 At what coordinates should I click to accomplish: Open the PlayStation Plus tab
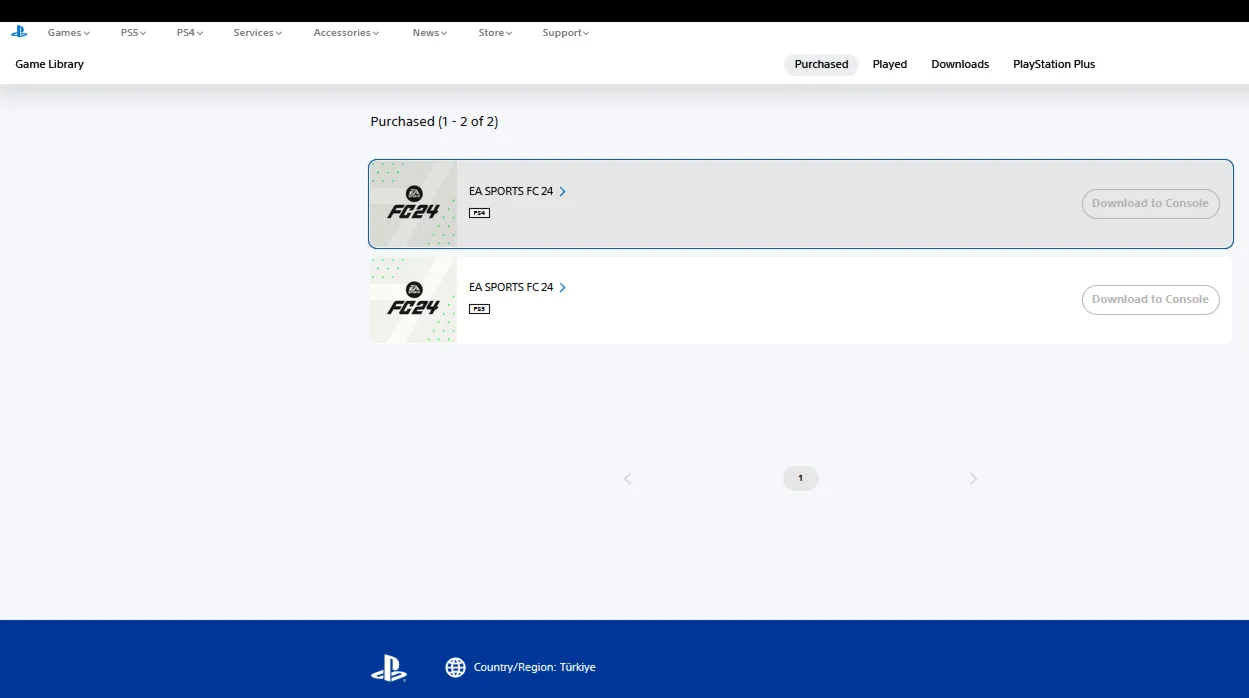coord(1054,64)
